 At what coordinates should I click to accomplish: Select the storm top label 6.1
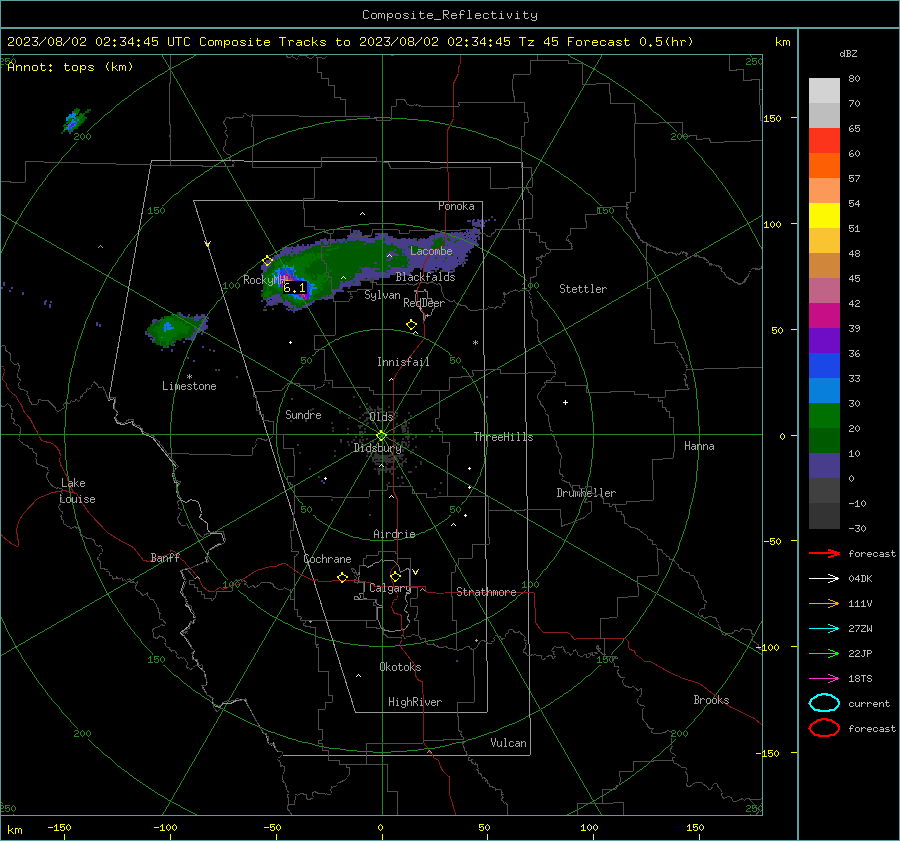click(x=294, y=288)
